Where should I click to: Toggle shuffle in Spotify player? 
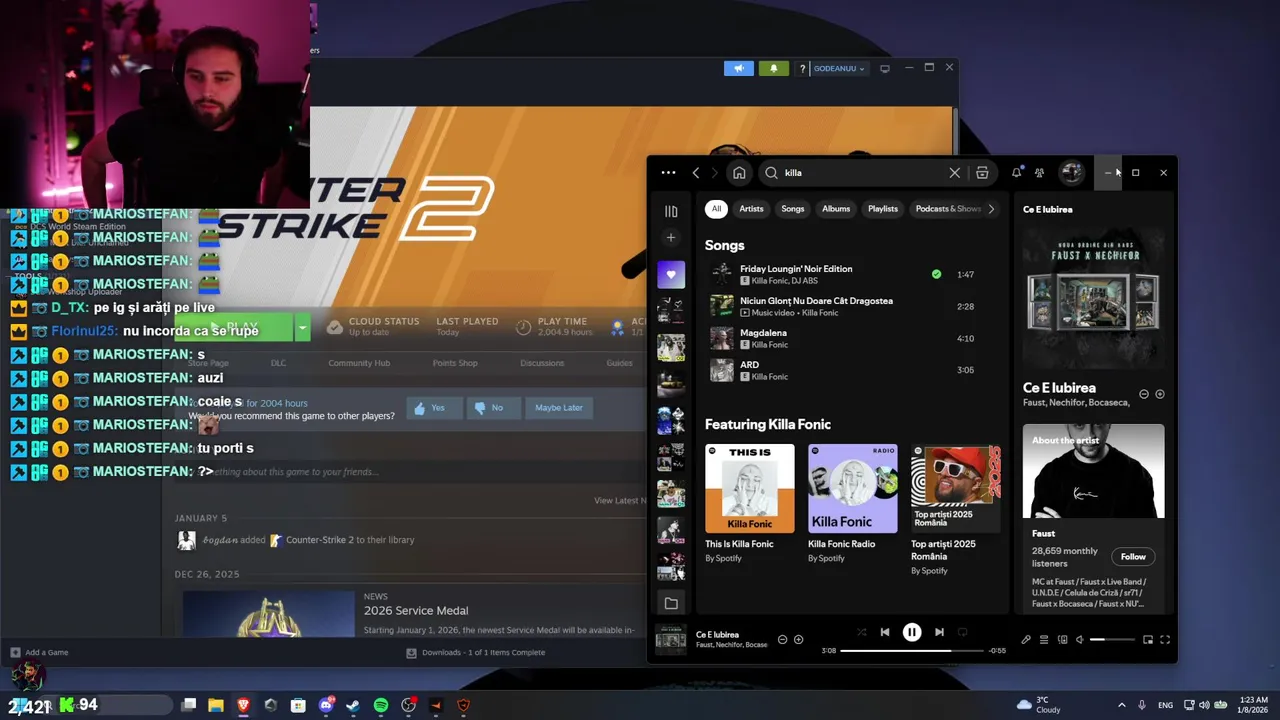coord(861,632)
